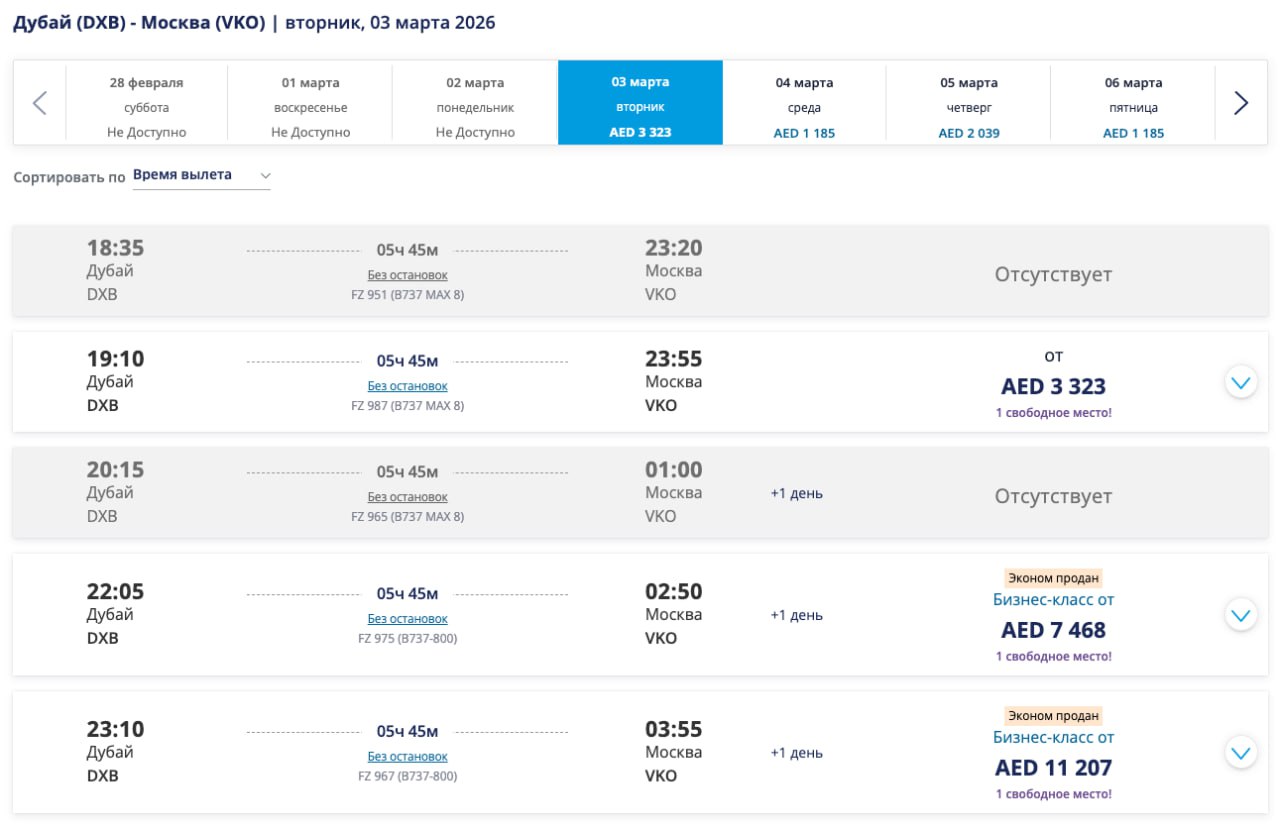Click the right arrow to view later dates
The image size is (1280, 826).
1241,101
